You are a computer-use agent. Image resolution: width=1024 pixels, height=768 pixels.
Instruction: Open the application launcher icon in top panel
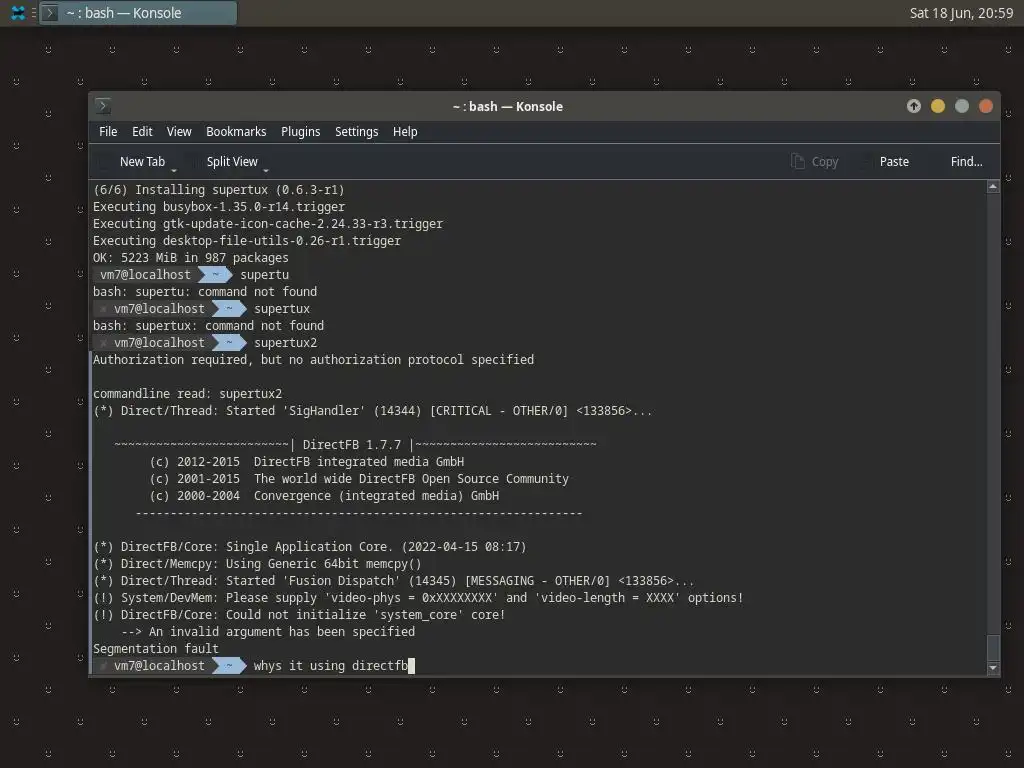tap(18, 13)
